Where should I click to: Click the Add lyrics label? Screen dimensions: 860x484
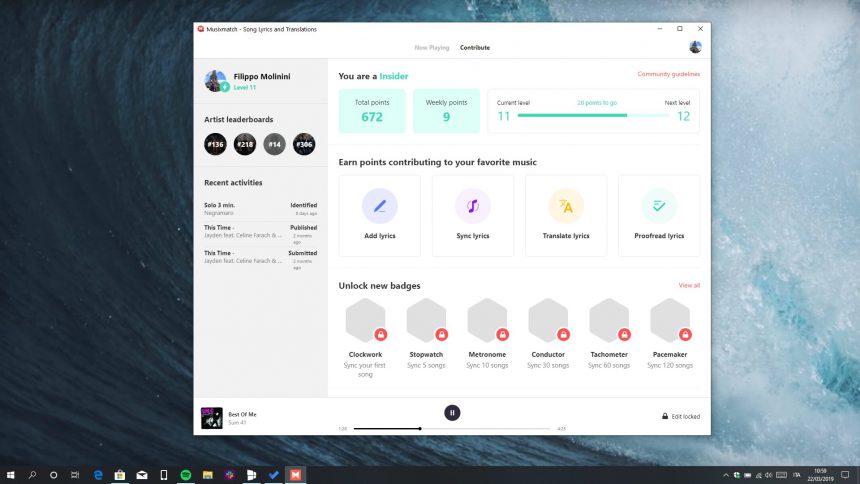(x=380, y=236)
